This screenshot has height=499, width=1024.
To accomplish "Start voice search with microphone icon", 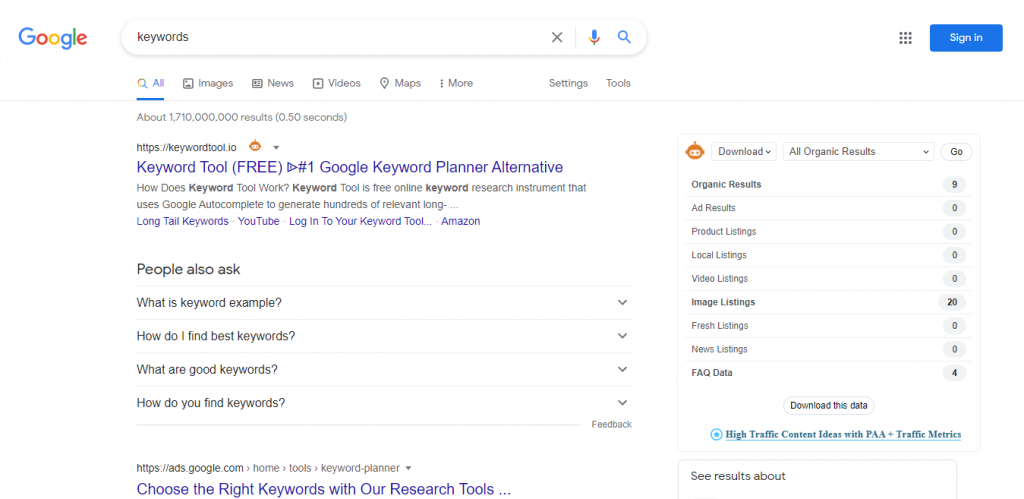I will coord(594,37).
